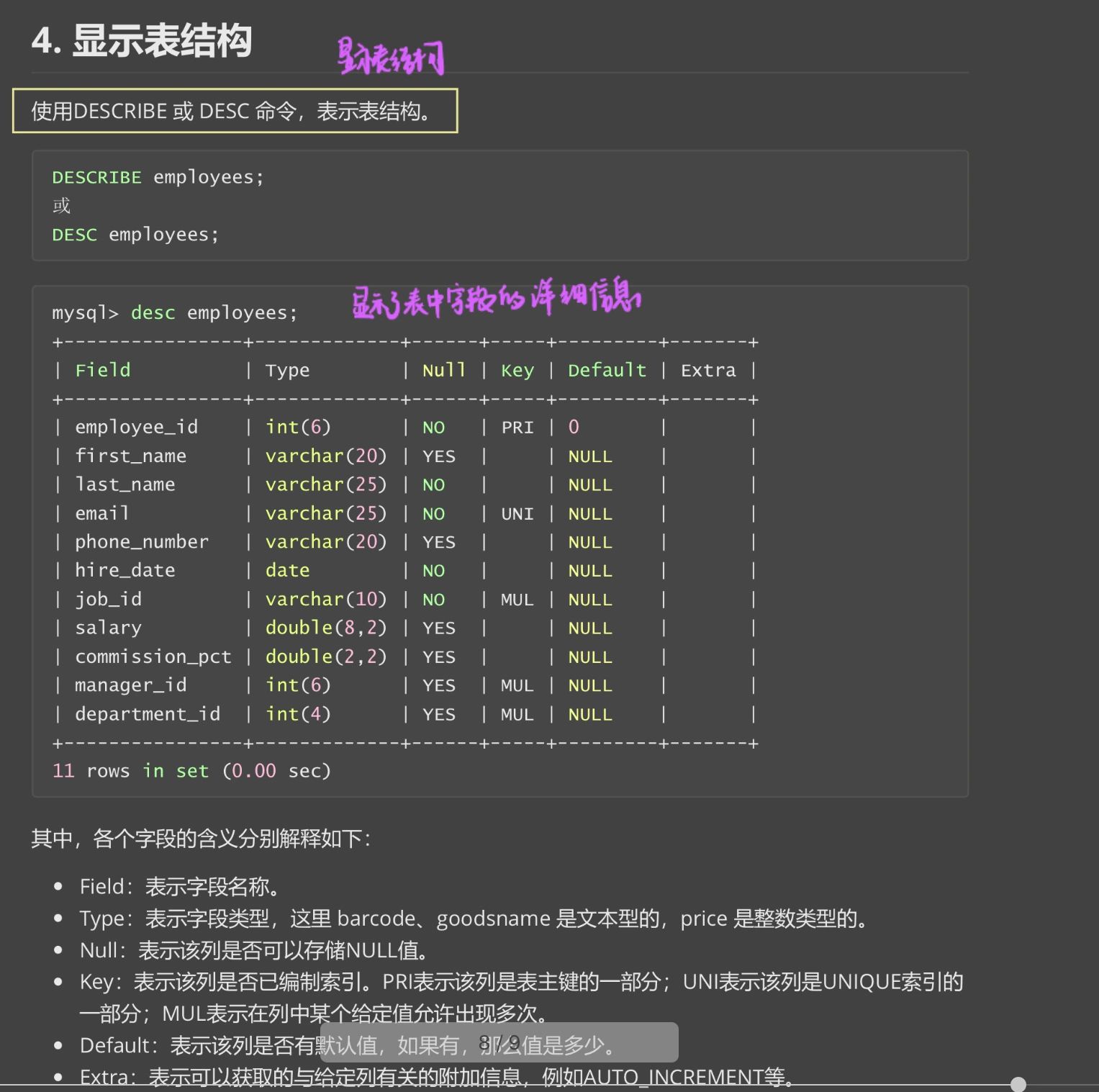Click the page slider handle at the bottom right
This screenshot has height=1092, width=1099.
pyautogui.click(x=1018, y=1084)
